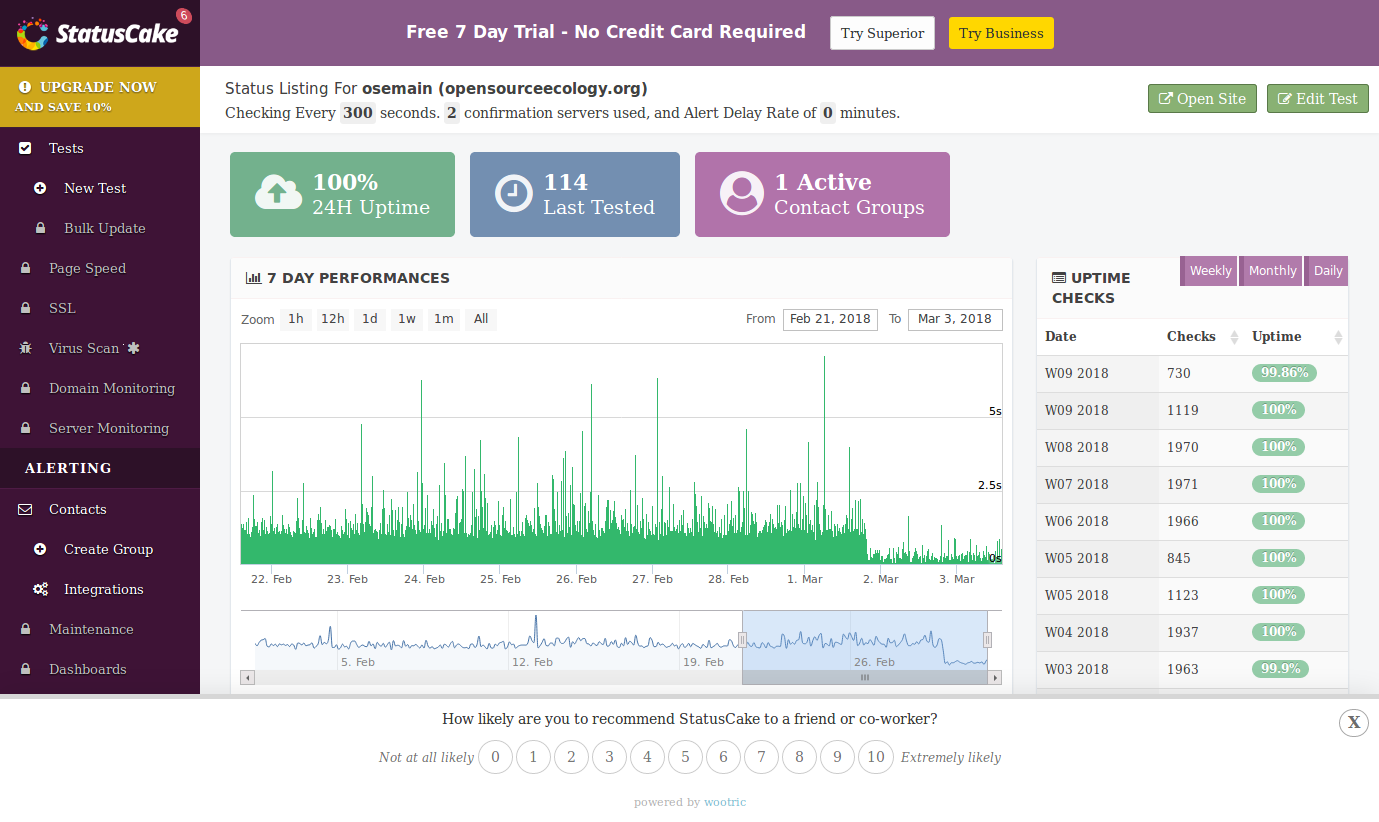Click the plus icon beside New Test
Screen dimensions: 1379x822
point(40,188)
